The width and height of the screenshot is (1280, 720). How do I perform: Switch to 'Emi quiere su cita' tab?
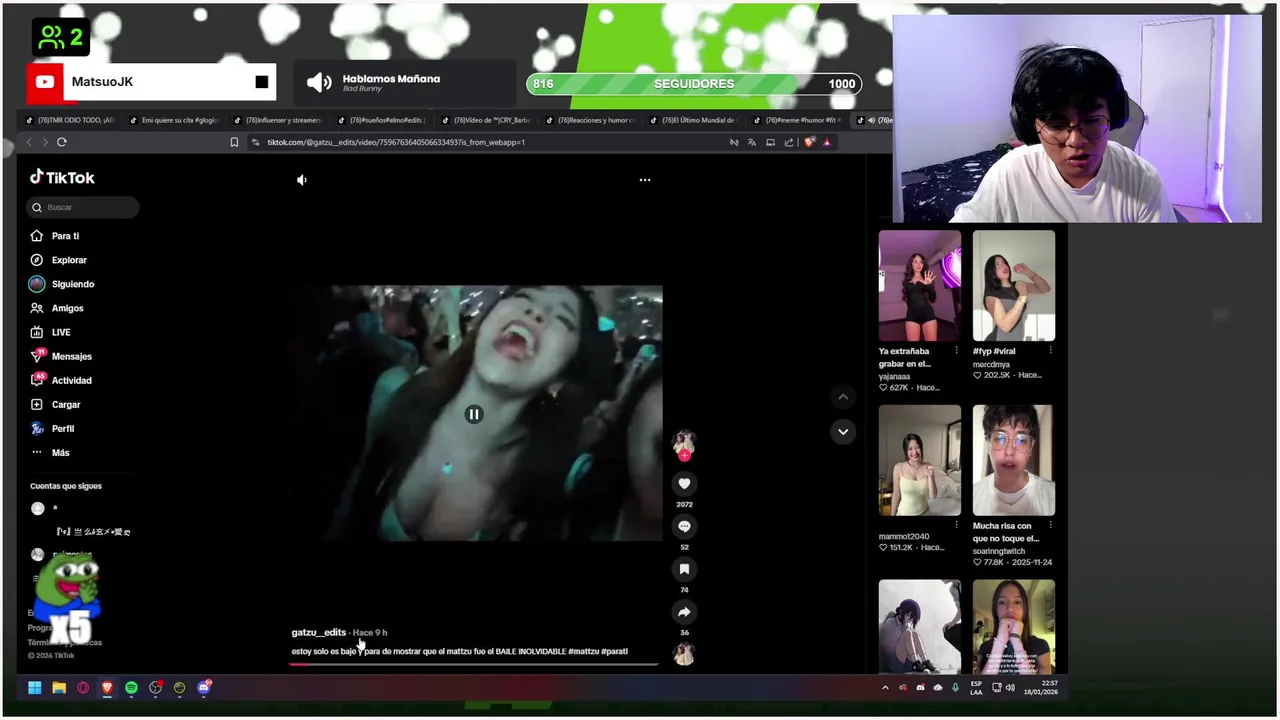(175, 120)
